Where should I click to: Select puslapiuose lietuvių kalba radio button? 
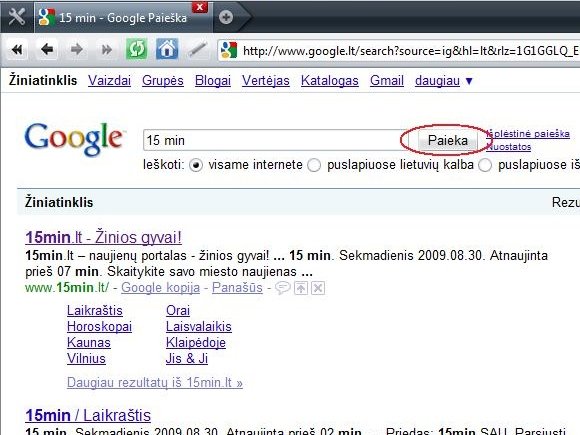click(x=314, y=165)
